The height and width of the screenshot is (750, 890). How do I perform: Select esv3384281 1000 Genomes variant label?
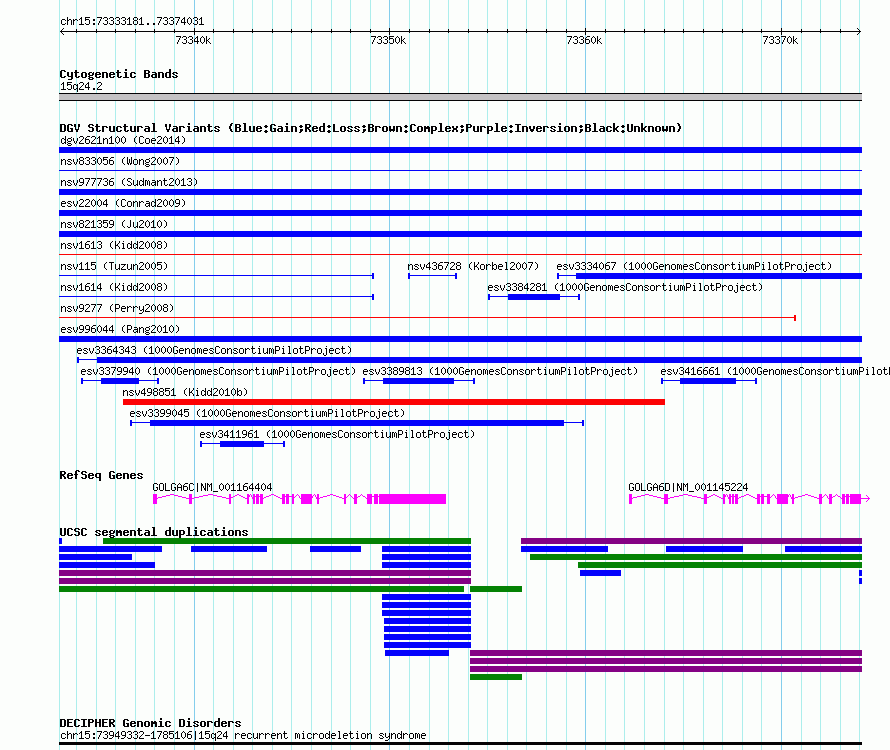(x=625, y=287)
